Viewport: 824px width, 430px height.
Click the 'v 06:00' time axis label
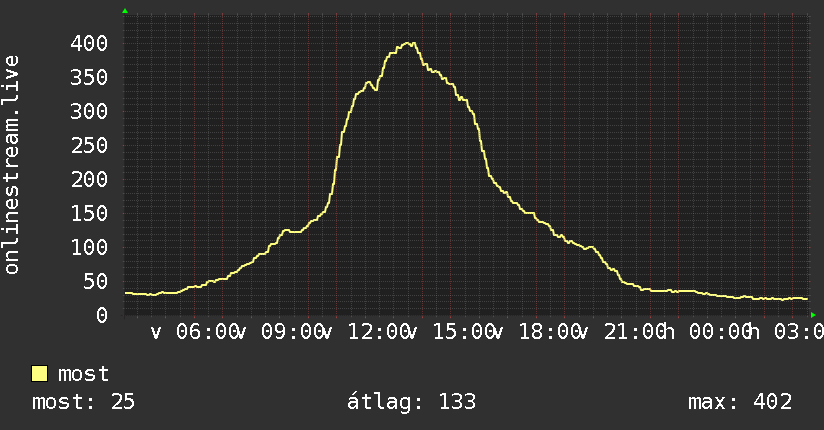(x=195, y=332)
